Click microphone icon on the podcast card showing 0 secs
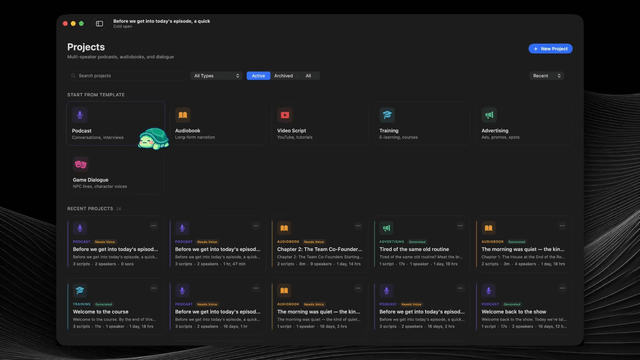 click(80, 228)
